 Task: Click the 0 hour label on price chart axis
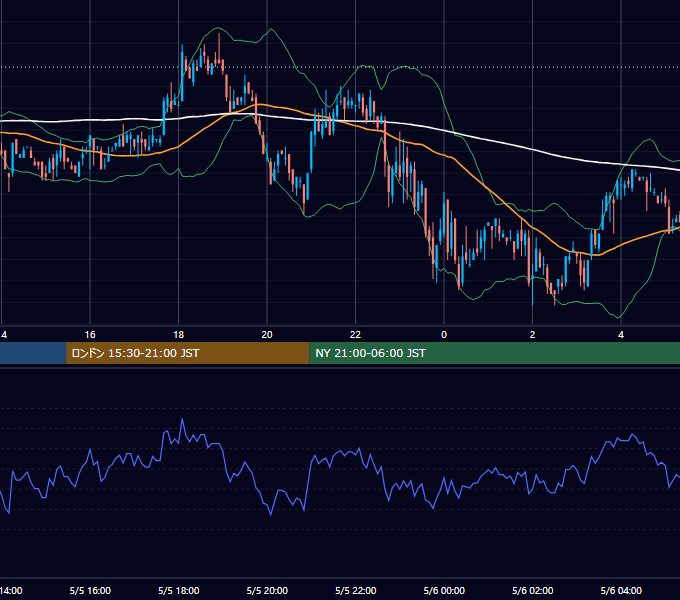pos(444,335)
